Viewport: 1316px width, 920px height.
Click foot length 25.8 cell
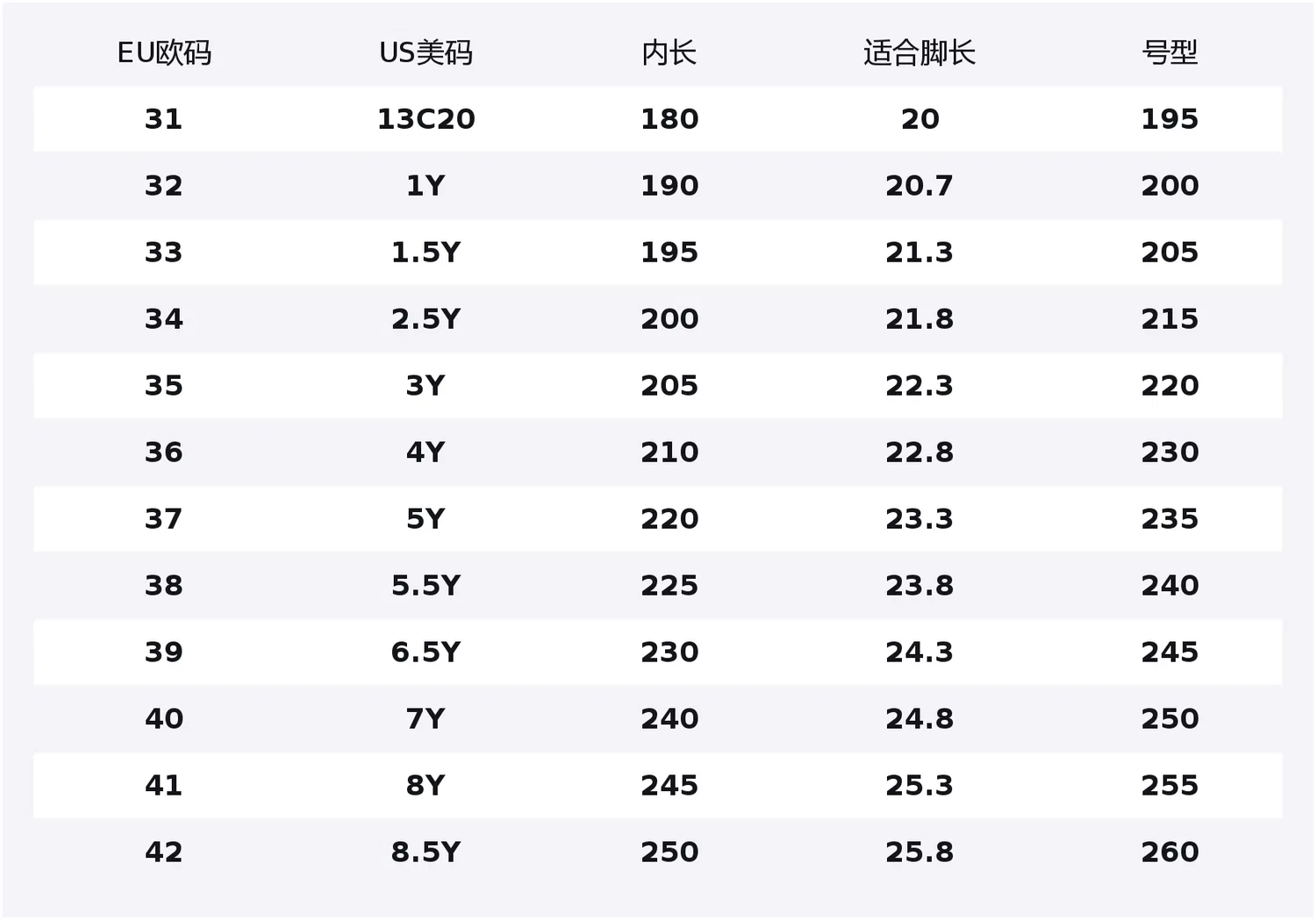click(919, 852)
